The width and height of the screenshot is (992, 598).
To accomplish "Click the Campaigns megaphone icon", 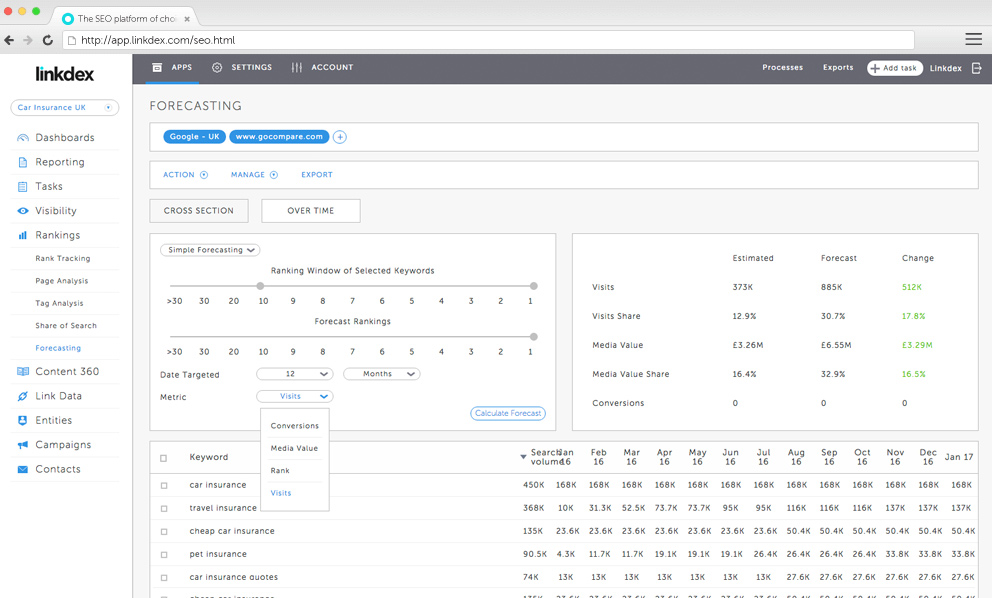I will pyautogui.click(x=23, y=445).
